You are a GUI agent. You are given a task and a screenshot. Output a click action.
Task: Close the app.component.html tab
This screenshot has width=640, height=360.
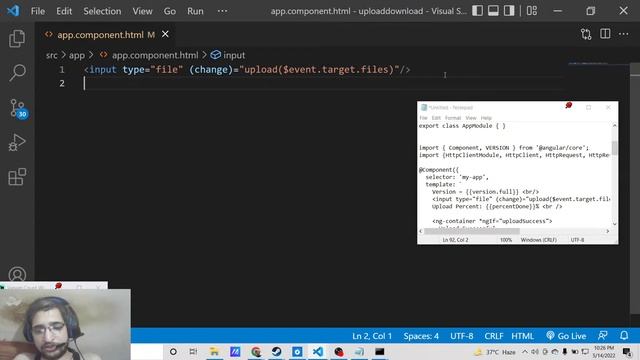tap(165, 34)
